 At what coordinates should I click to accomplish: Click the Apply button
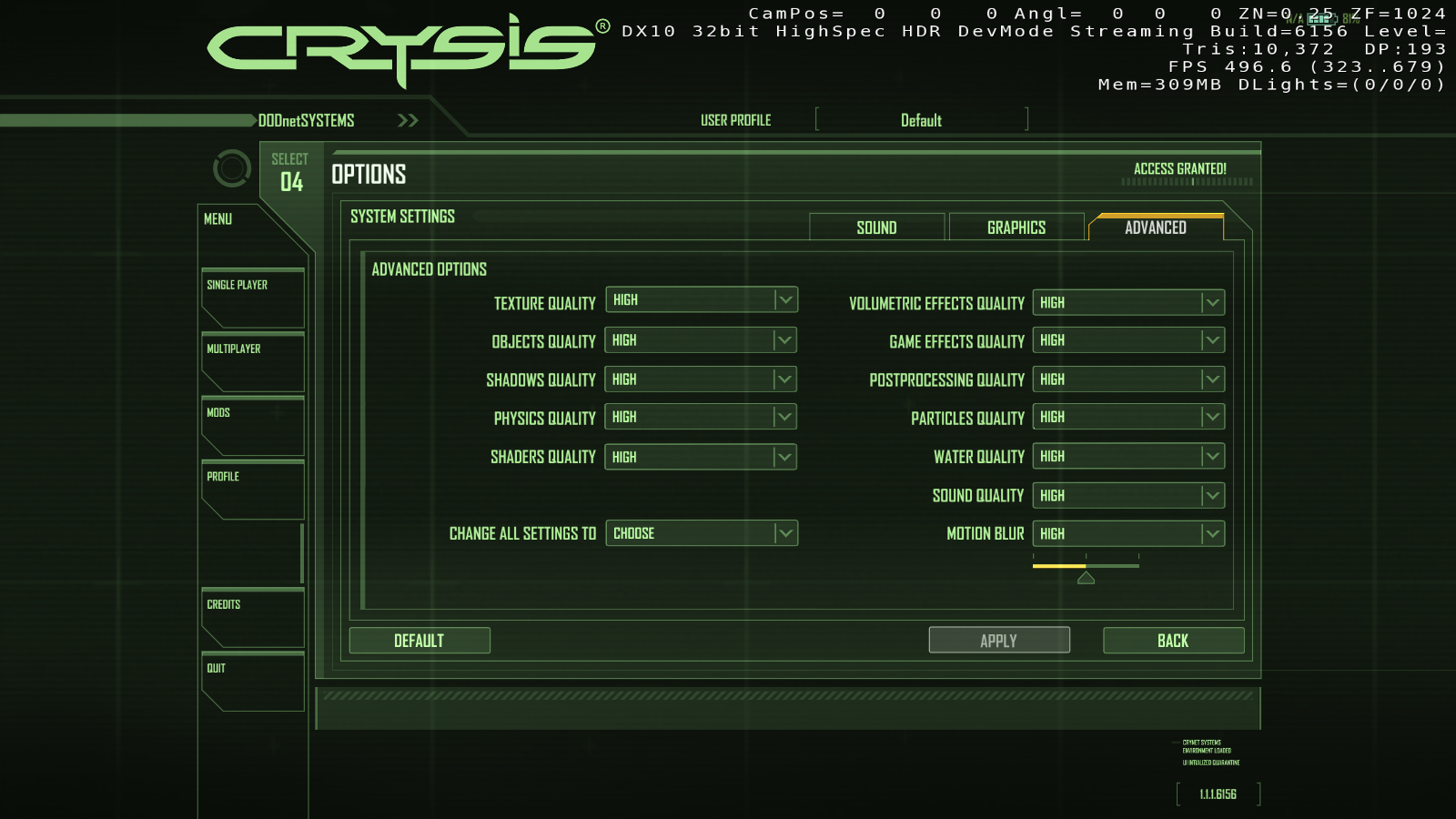(x=999, y=641)
